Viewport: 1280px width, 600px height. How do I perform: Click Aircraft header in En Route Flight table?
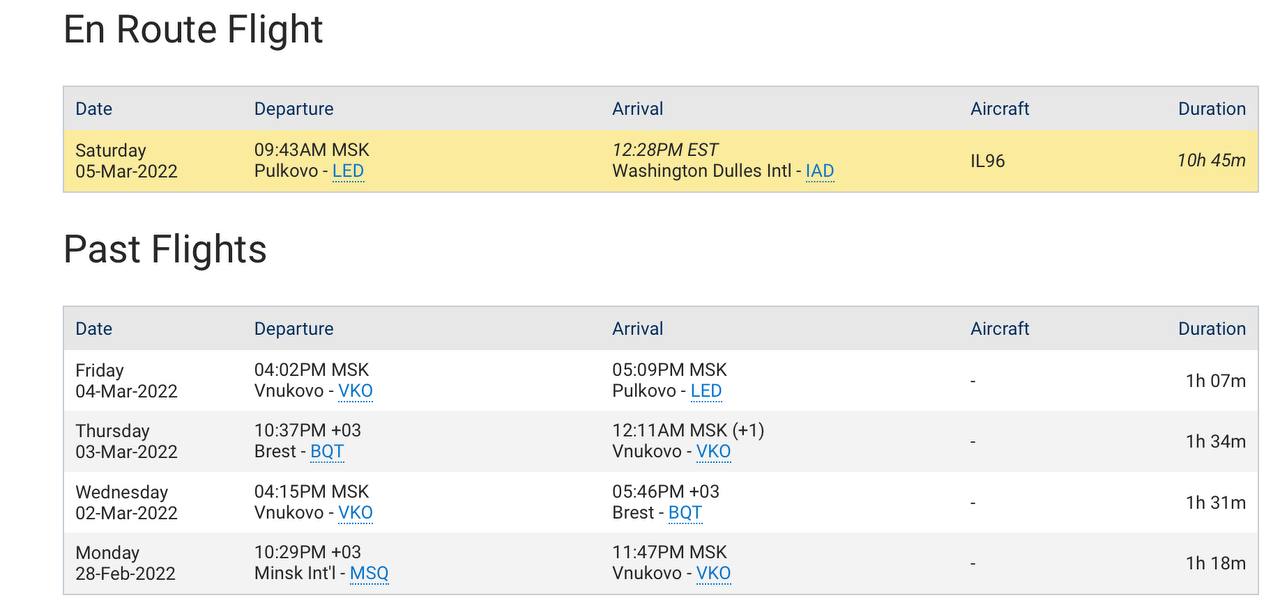[x=999, y=109]
